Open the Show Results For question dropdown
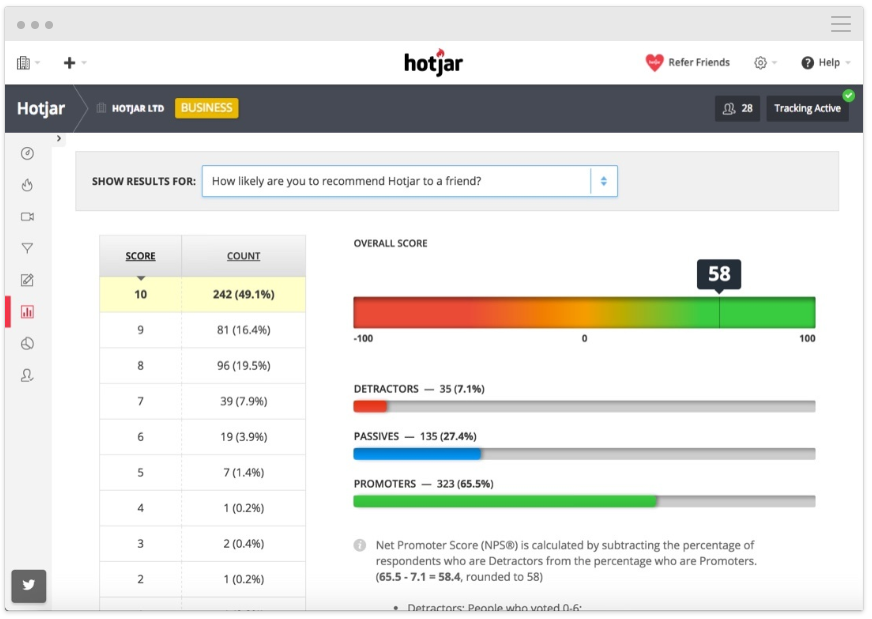Screen dimensions: 872x619 coord(409,181)
